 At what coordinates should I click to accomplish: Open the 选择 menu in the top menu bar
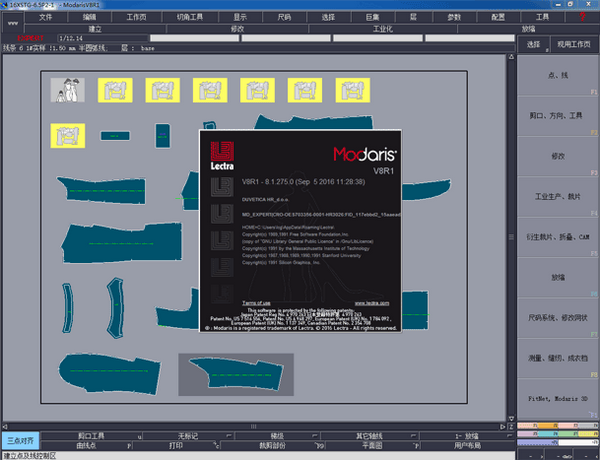[x=328, y=17]
